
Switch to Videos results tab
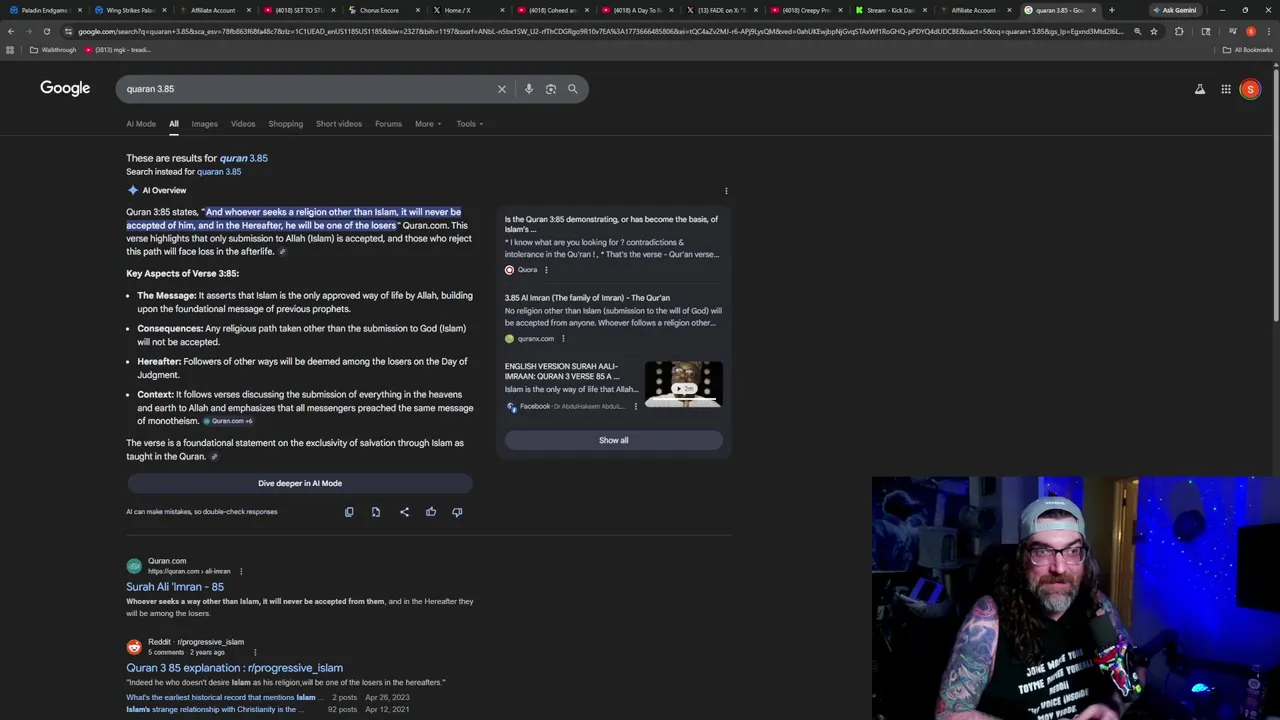[243, 124]
